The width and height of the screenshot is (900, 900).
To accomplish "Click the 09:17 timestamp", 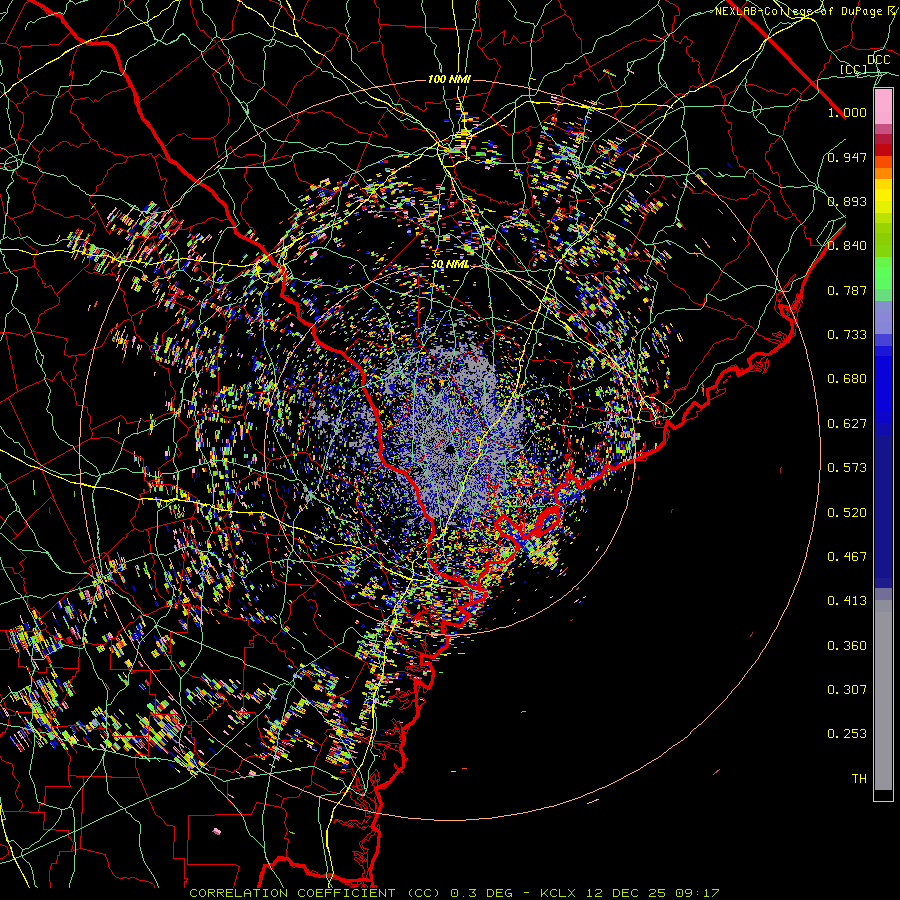I will (x=696, y=893).
